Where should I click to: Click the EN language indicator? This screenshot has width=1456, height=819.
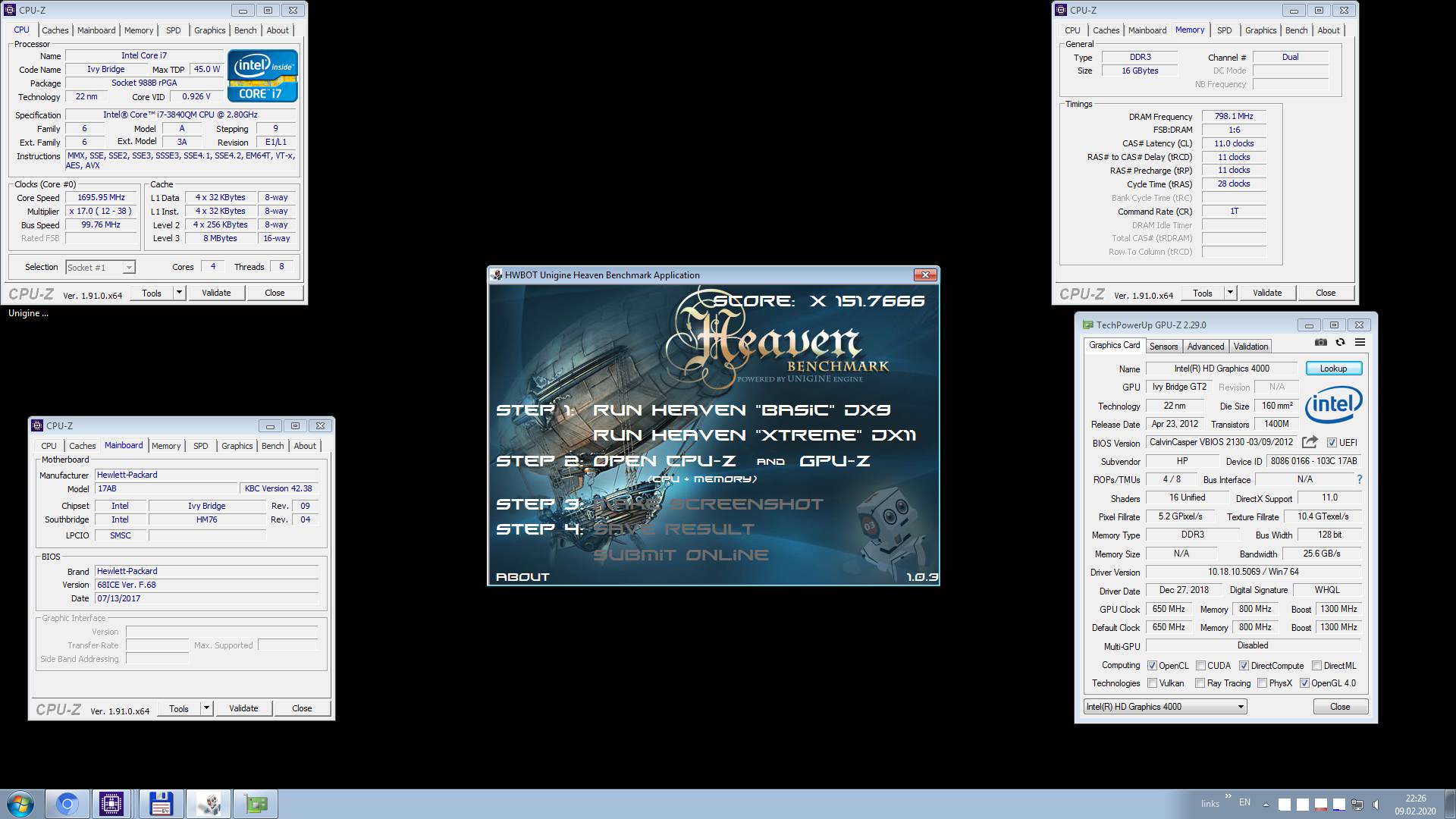tap(1244, 802)
